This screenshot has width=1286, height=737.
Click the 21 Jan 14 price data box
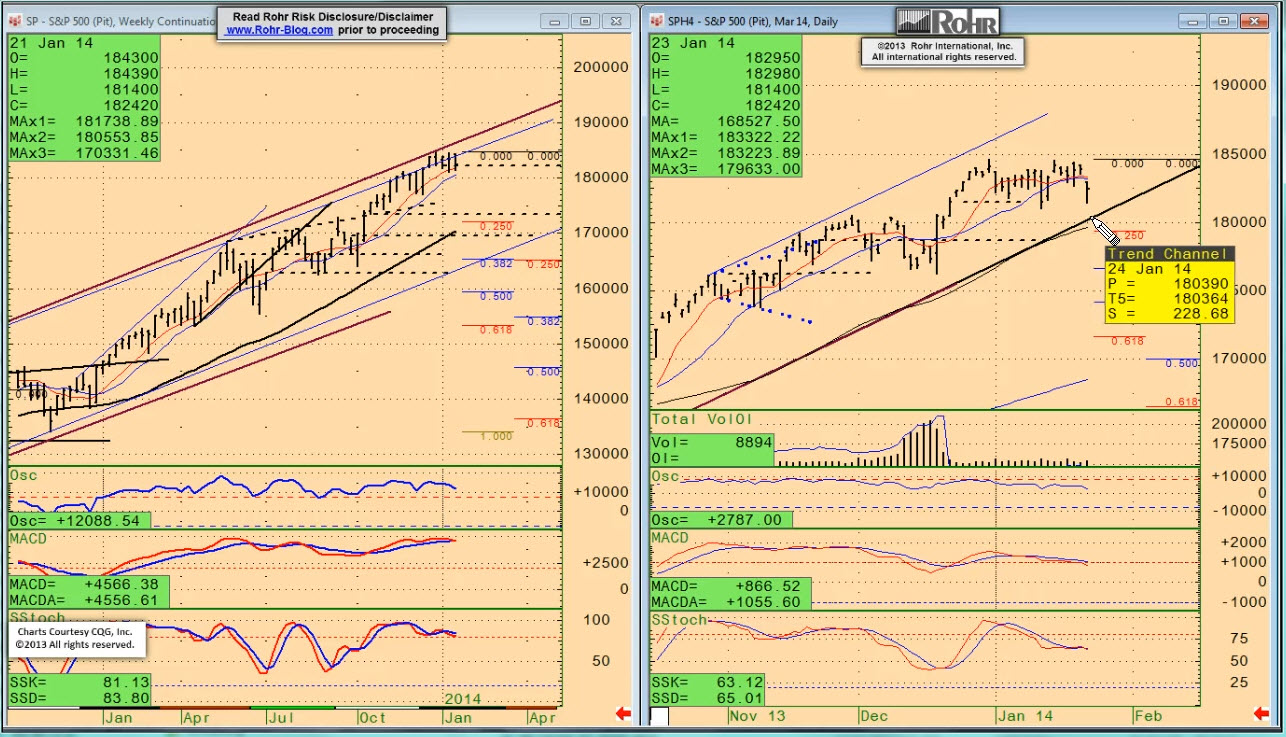tap(84, 98)
